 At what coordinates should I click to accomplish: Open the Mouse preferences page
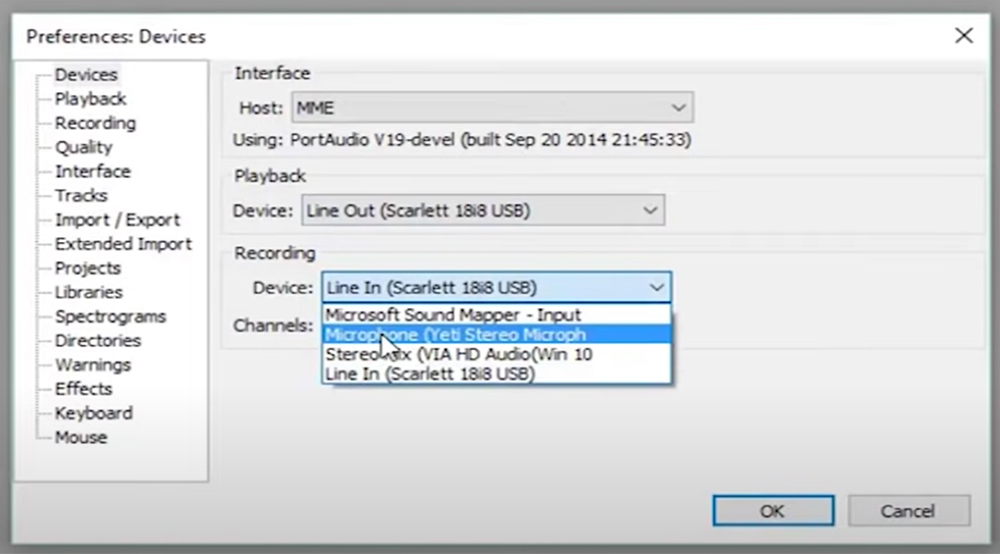click(81, 437)
